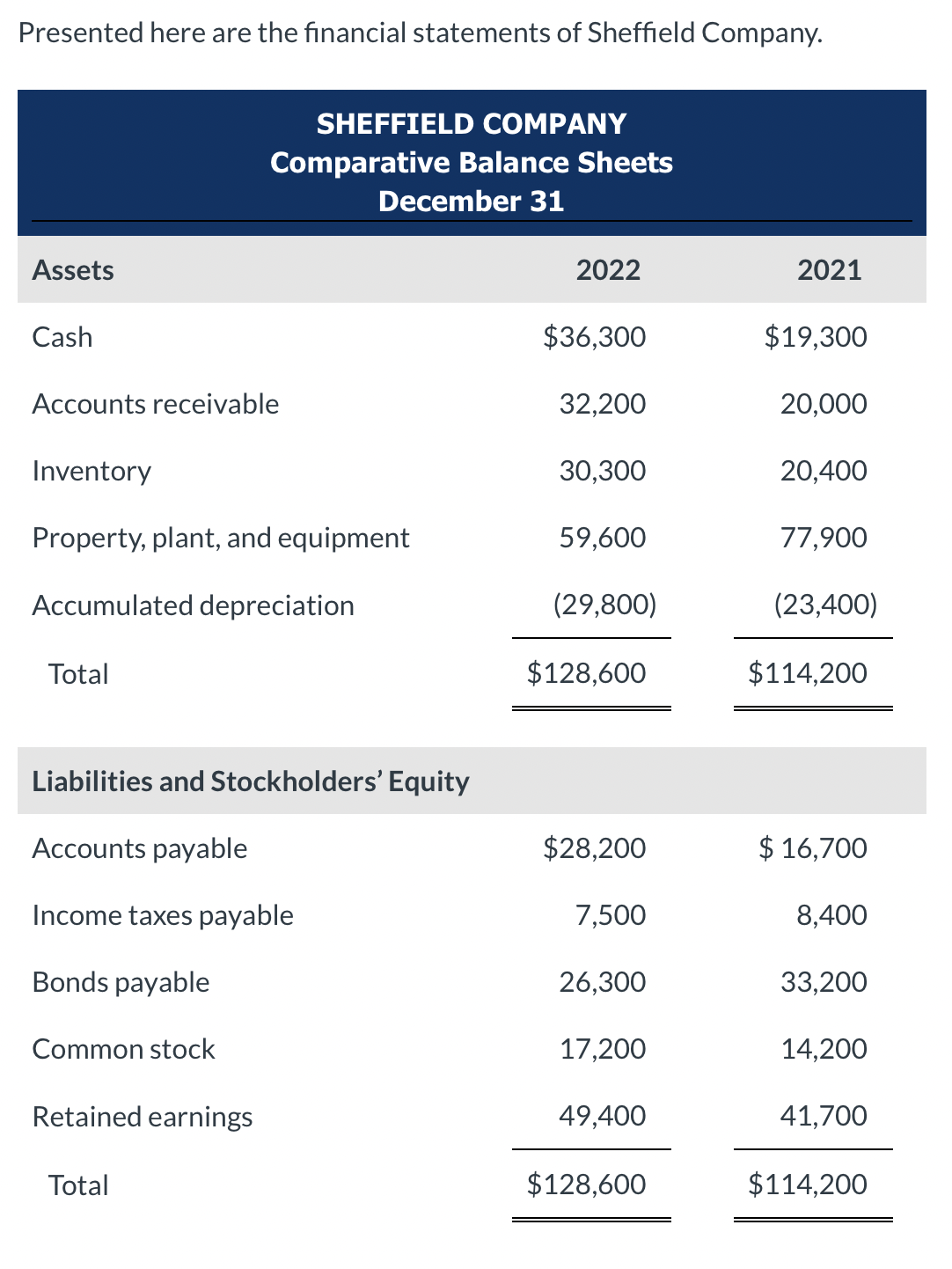Select the 2022 column header
Screen dimensions: 952x1269
[609, 269]
